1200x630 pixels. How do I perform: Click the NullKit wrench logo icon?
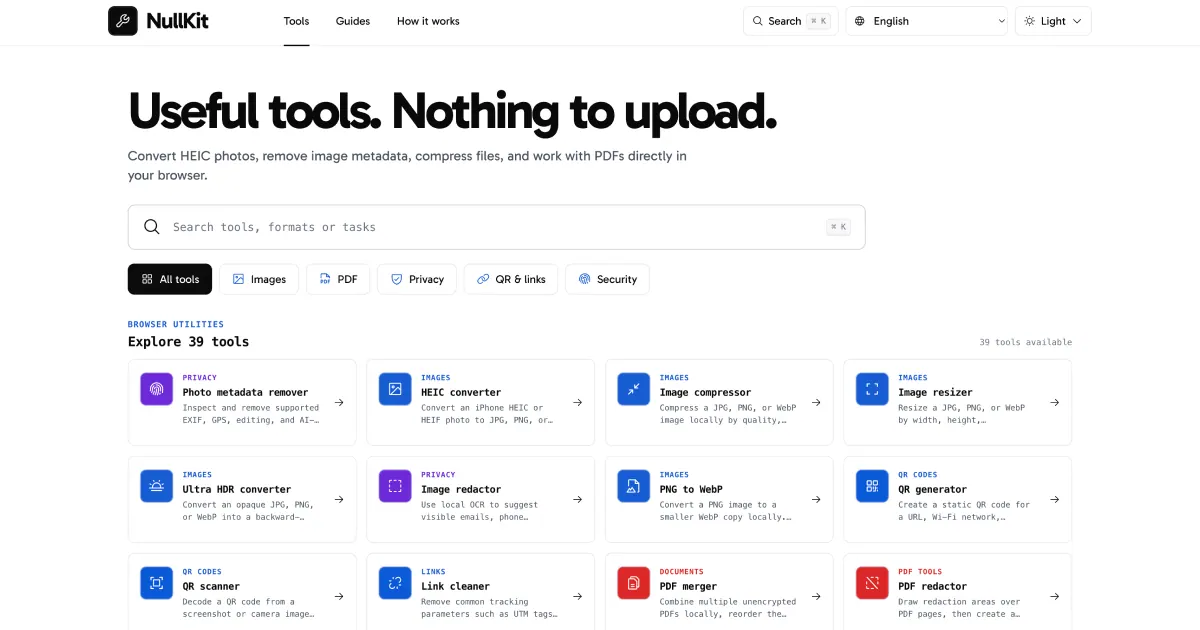click(x=123, y=21)
